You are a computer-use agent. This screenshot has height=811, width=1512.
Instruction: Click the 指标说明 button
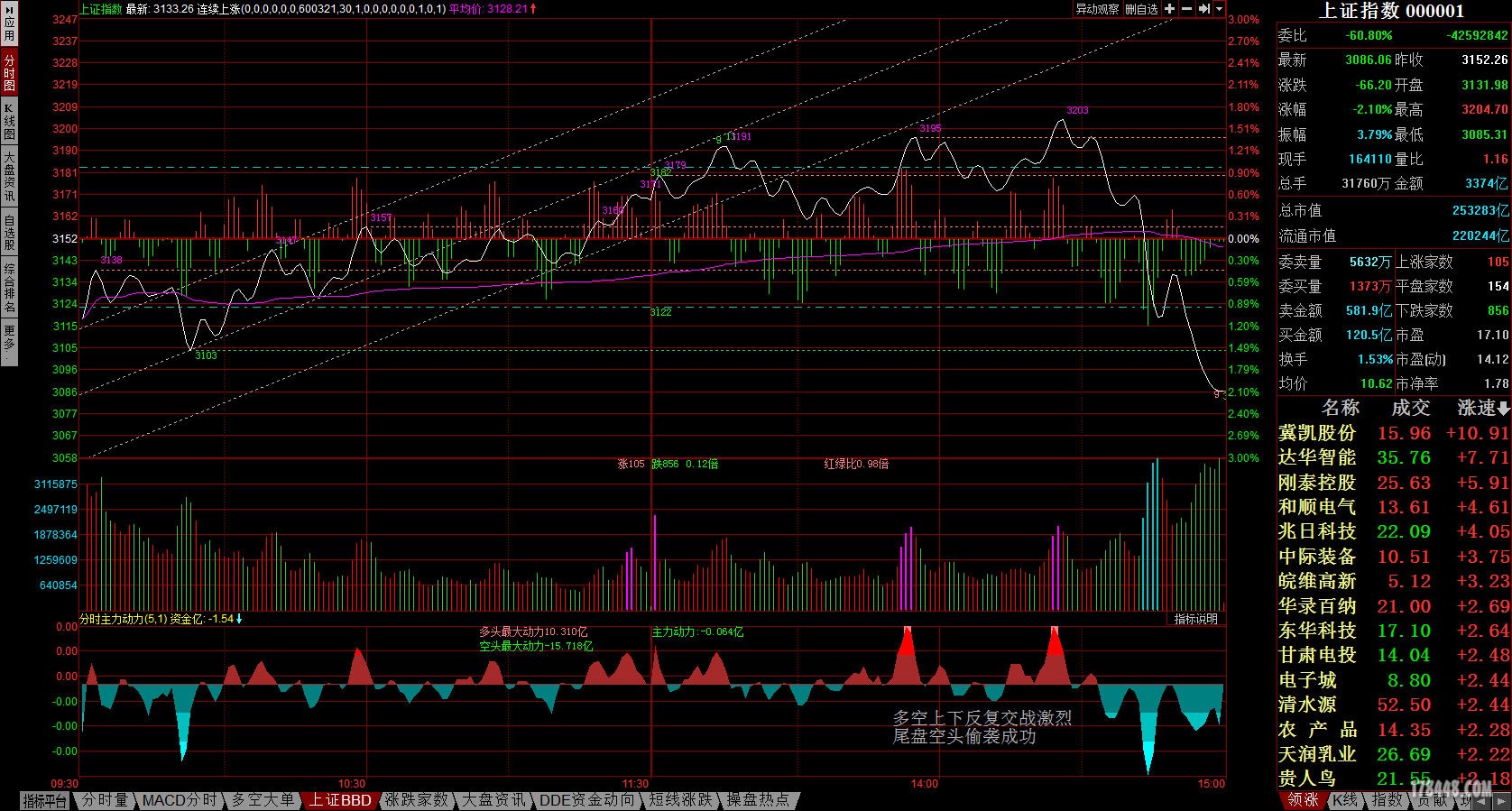pos(1195,619)
